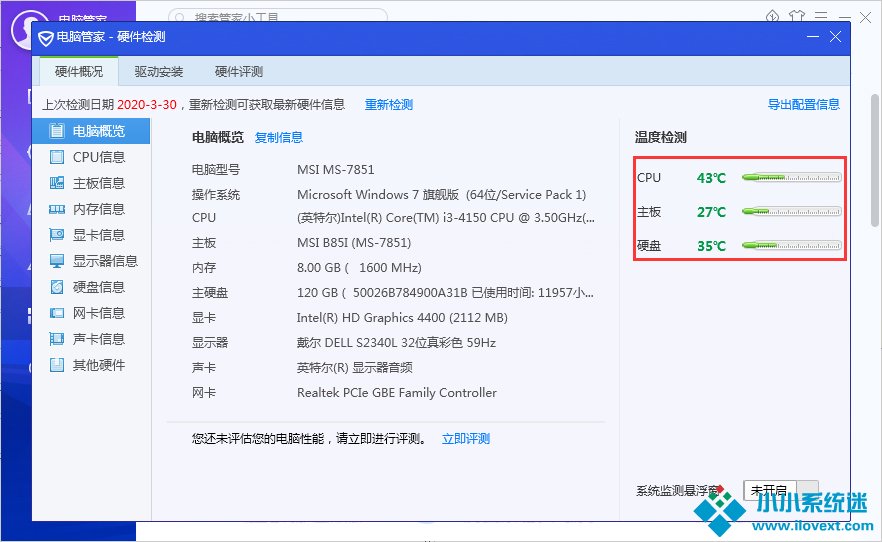Open CPU信息 in the sidebar
Image resolution: width=882 pixels, height=542 pixels.
pos(98,157)
